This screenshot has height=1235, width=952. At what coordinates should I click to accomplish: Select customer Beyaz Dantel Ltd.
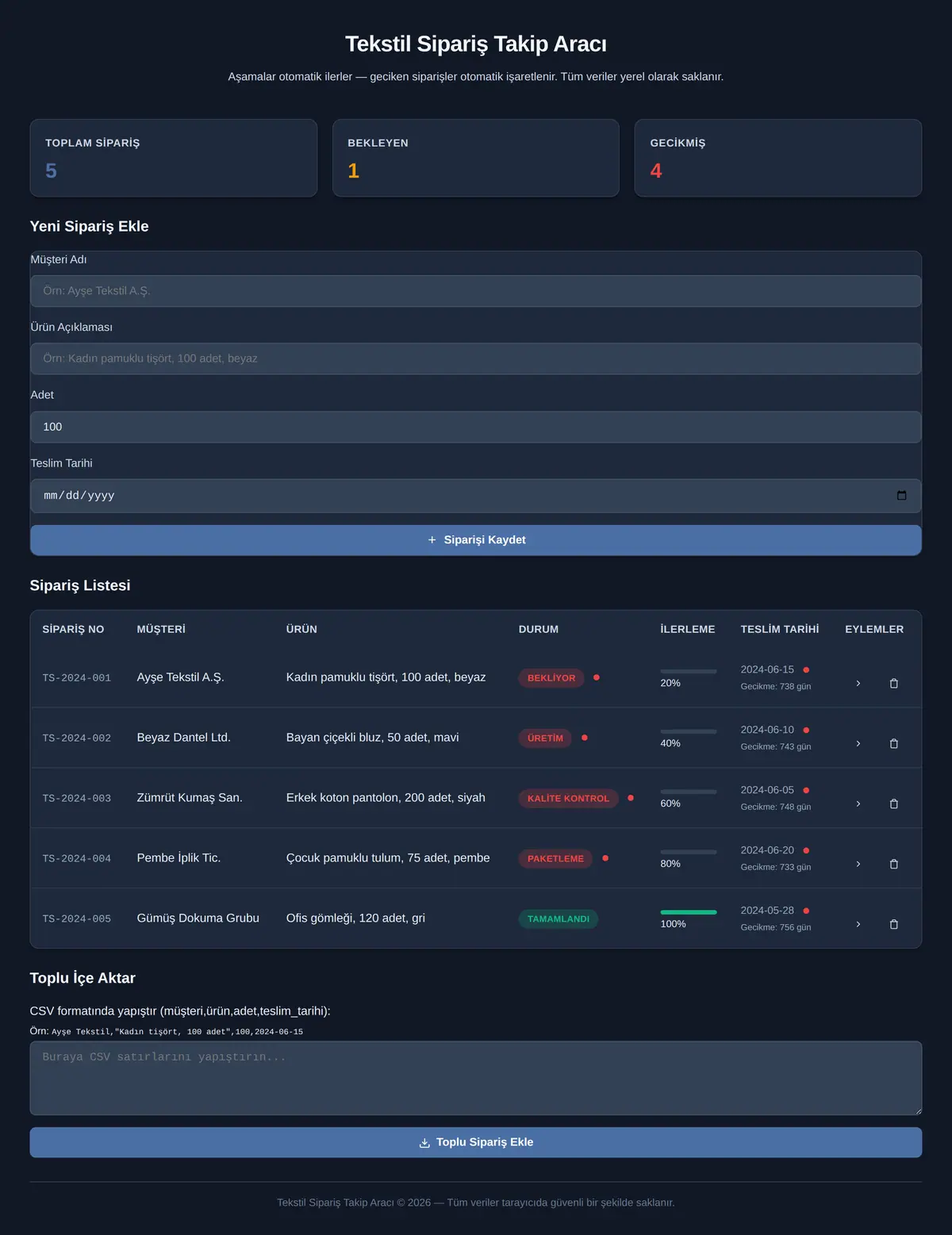coord(184,738)
